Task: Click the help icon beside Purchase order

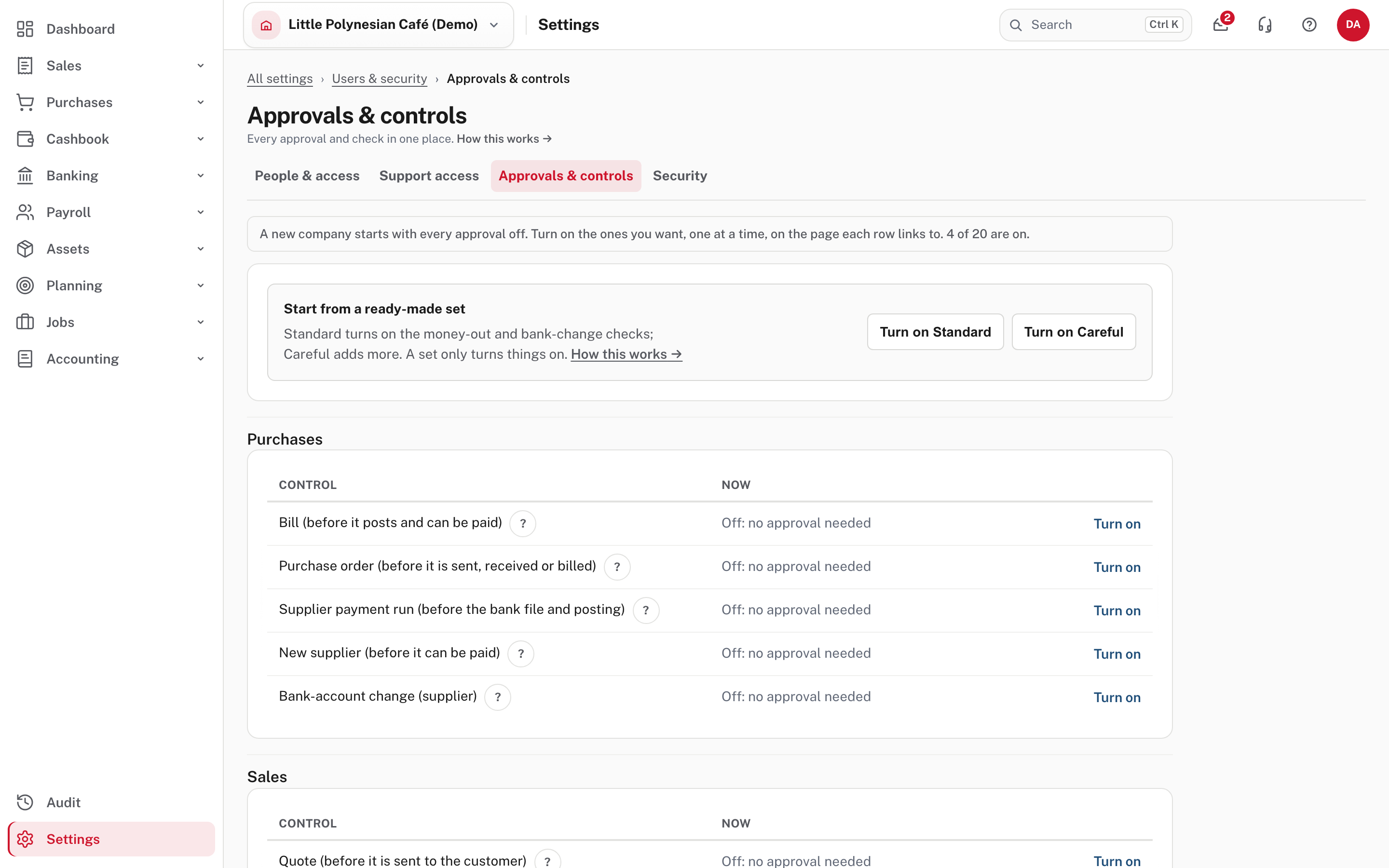Action: tap(617, 567)
